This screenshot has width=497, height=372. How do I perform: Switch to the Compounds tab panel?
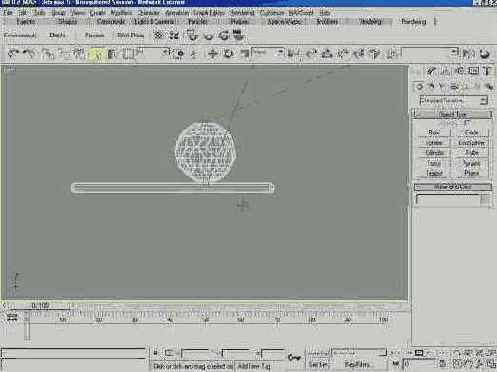pyautogui.click(x=111, y=22)
